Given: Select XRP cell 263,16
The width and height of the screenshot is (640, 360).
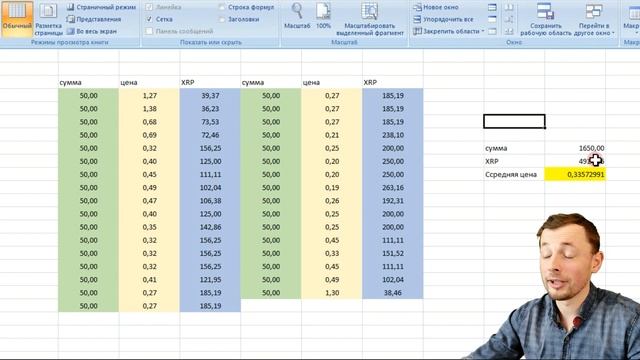Looking at the screenshot, I should 393,187.
